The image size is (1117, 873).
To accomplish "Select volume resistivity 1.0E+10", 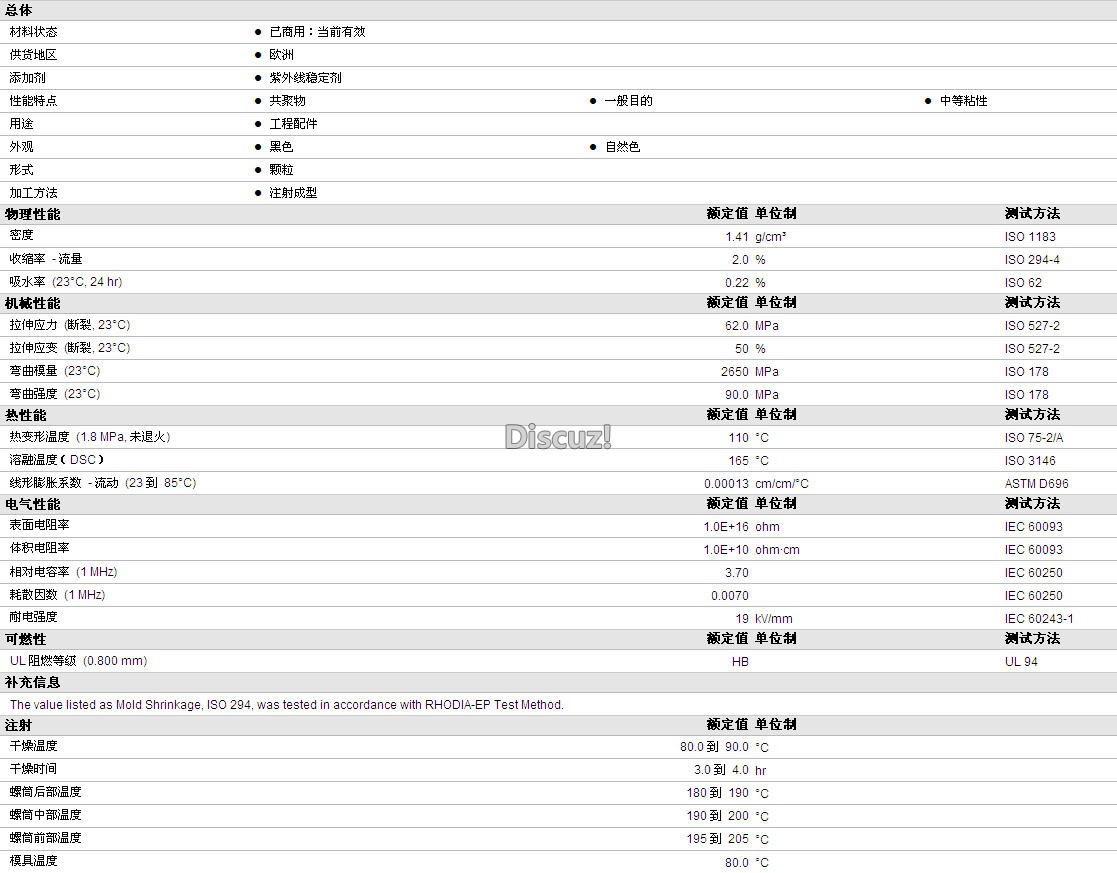I will (x=726, y=550).
